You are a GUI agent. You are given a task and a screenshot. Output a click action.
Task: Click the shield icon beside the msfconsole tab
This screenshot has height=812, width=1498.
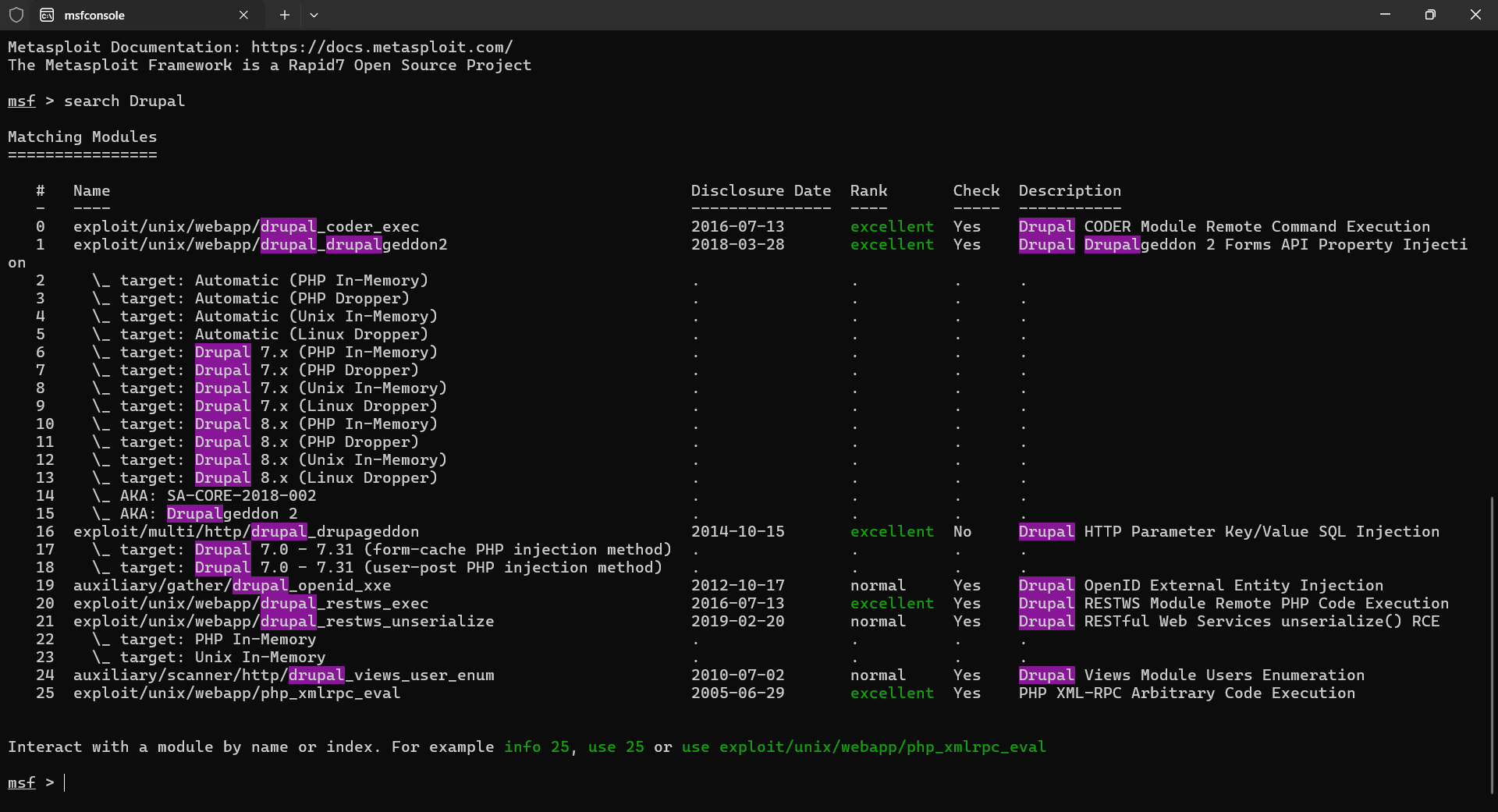[16, 15]
